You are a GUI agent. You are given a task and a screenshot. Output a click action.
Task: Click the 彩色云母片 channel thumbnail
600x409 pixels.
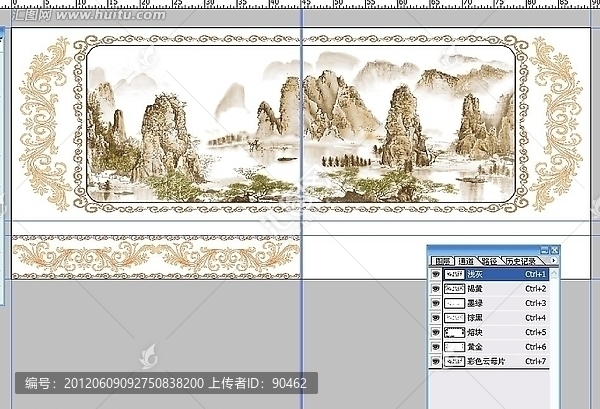pos(455,361)
